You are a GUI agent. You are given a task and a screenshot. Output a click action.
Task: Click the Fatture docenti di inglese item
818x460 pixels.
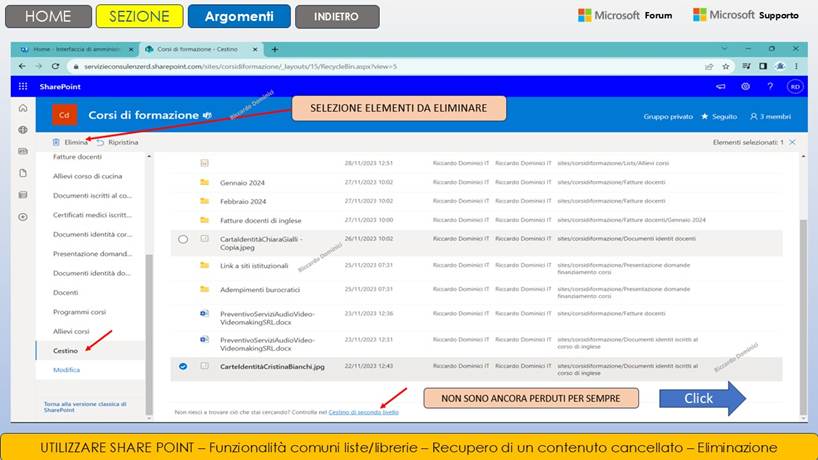click(x=261, y=221)
